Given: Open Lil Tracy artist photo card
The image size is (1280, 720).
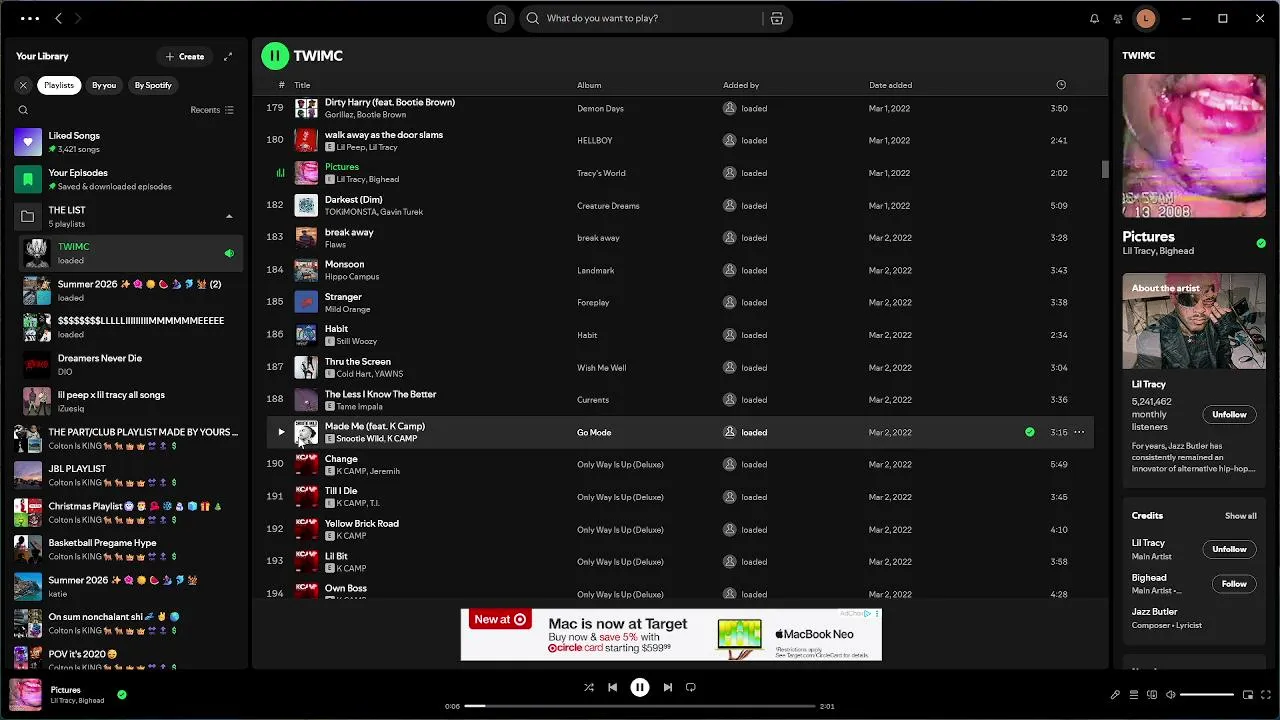Looking at the screenshot, I should coord(1194,321).
